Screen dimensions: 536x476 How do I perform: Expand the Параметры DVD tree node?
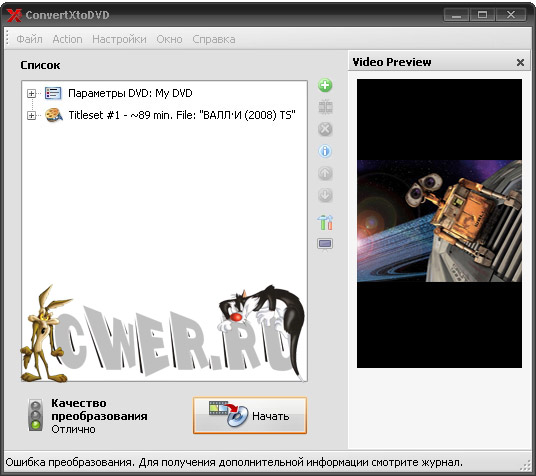click(31, 93)
